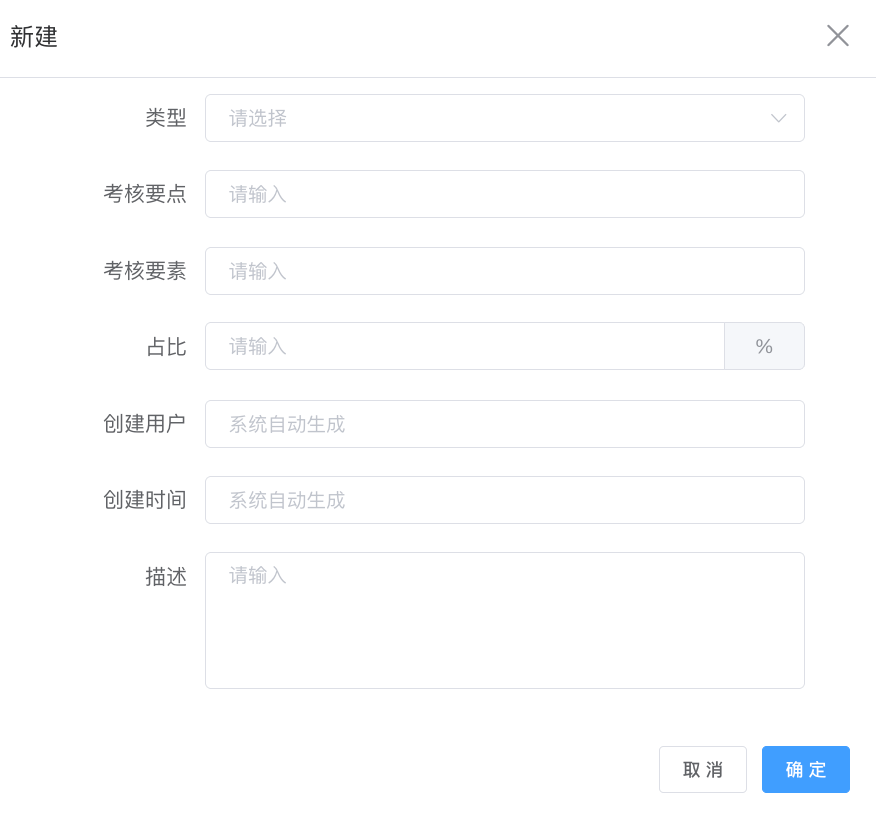The image size is (876, 822).
Task: Click the 考核要素 field label
Action: (145, 271)
